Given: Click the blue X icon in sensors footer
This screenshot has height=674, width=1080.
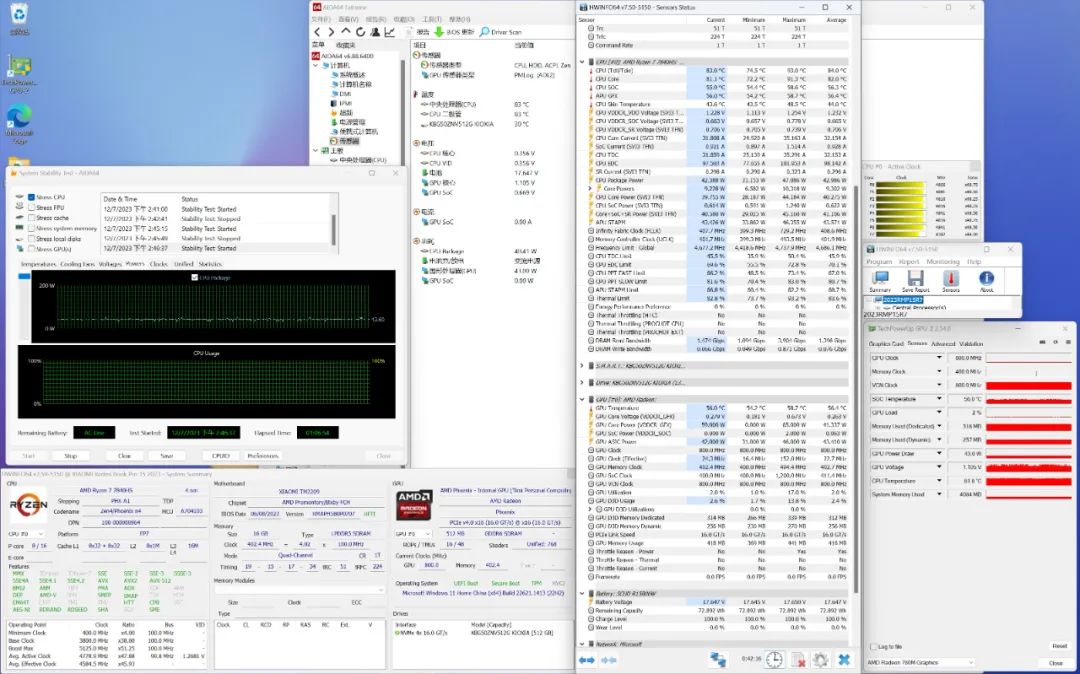Looking at the screenshot, I should (x=844, y=660).
